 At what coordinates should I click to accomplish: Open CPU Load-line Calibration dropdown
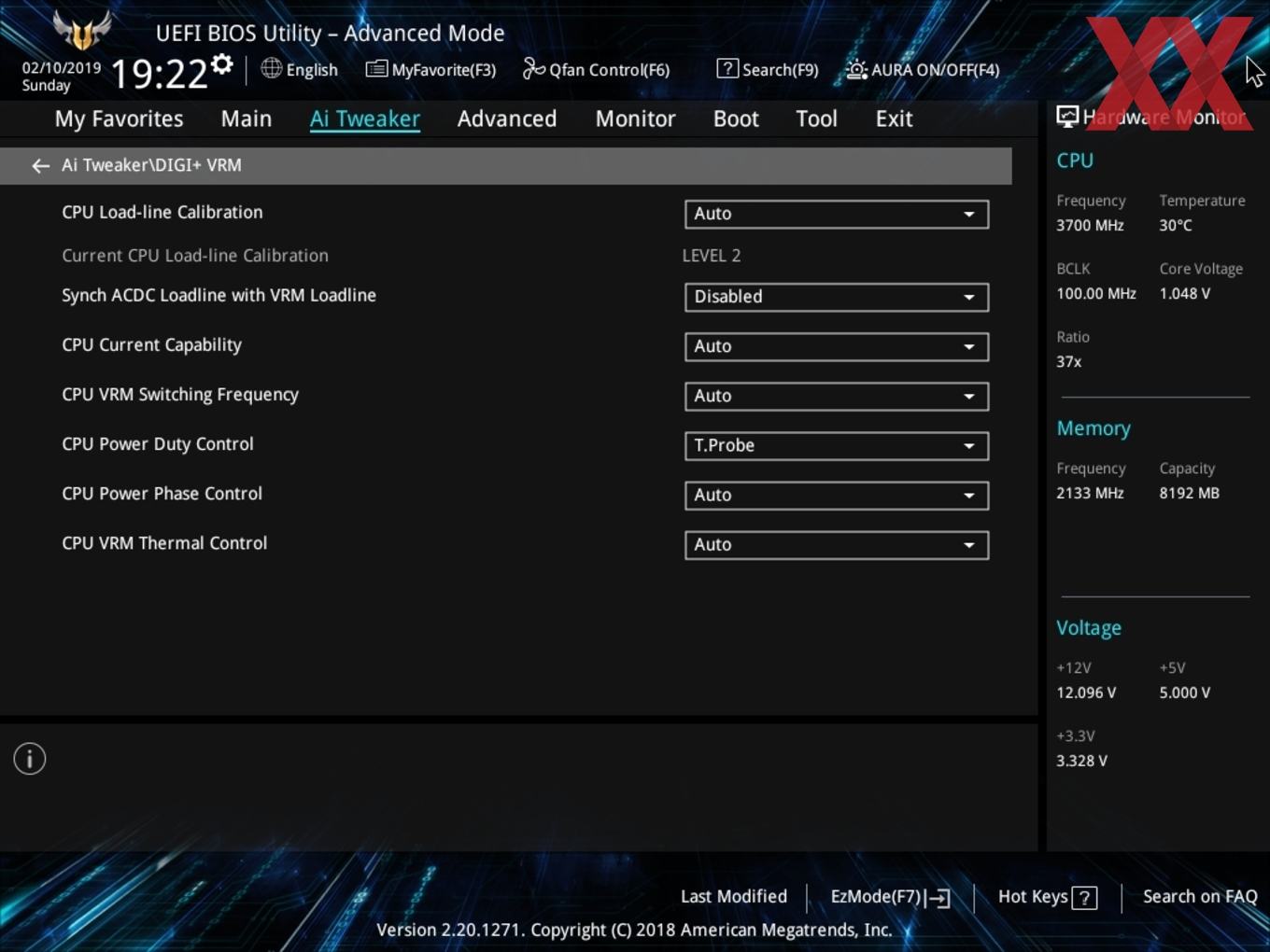tap(837, 214)
